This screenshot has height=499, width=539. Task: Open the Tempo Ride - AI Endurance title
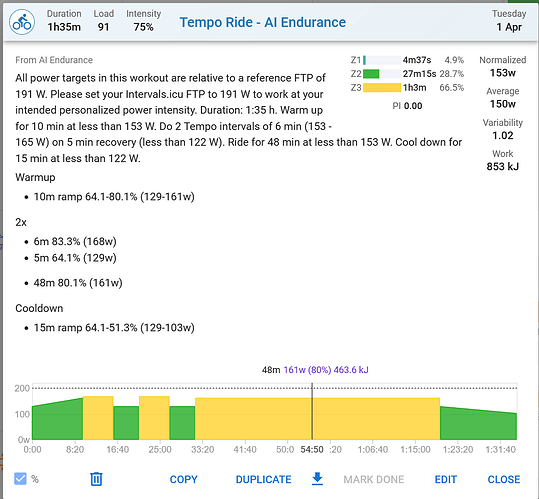[x=263, y=22]
